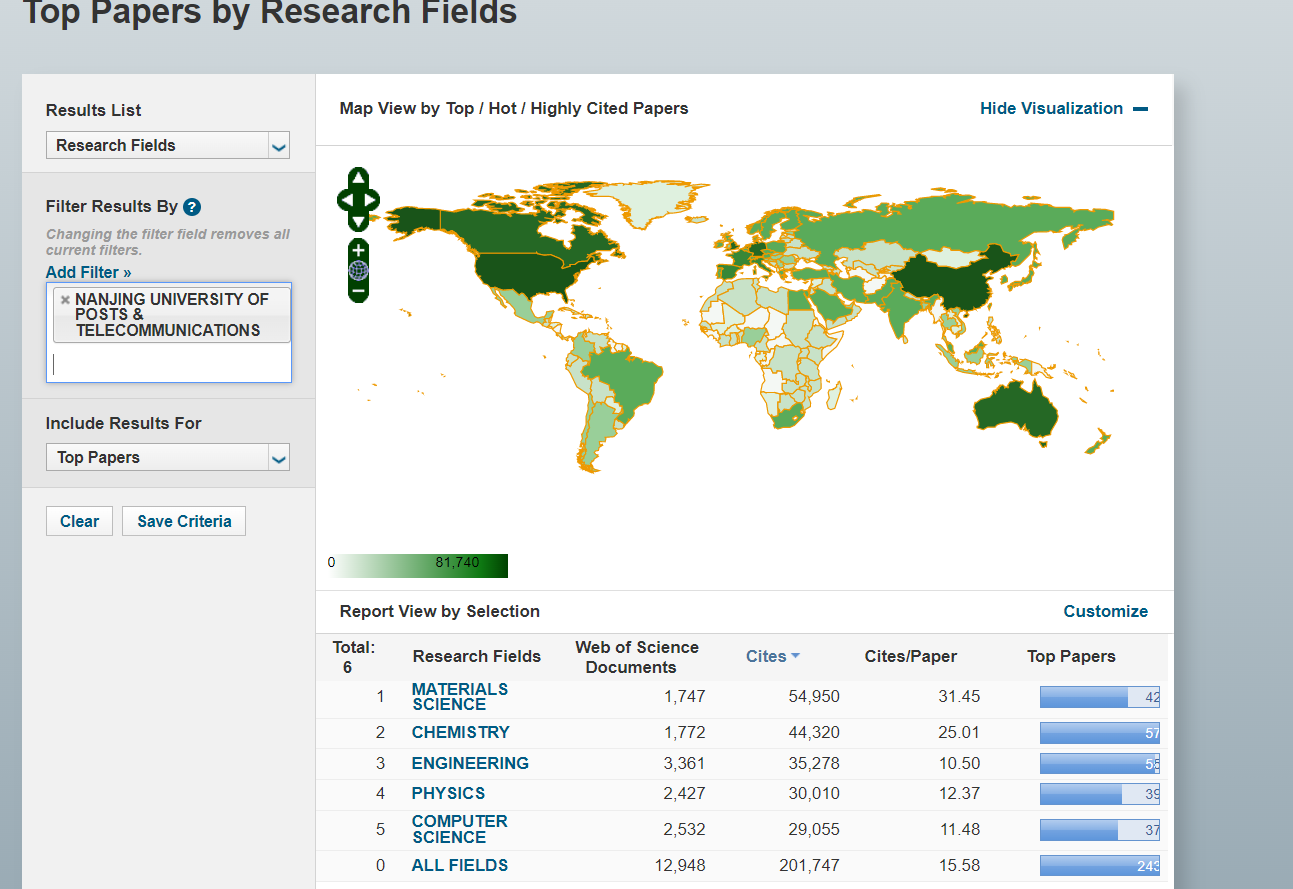Pan the map down with the arrow

click(x=359, y=222)
